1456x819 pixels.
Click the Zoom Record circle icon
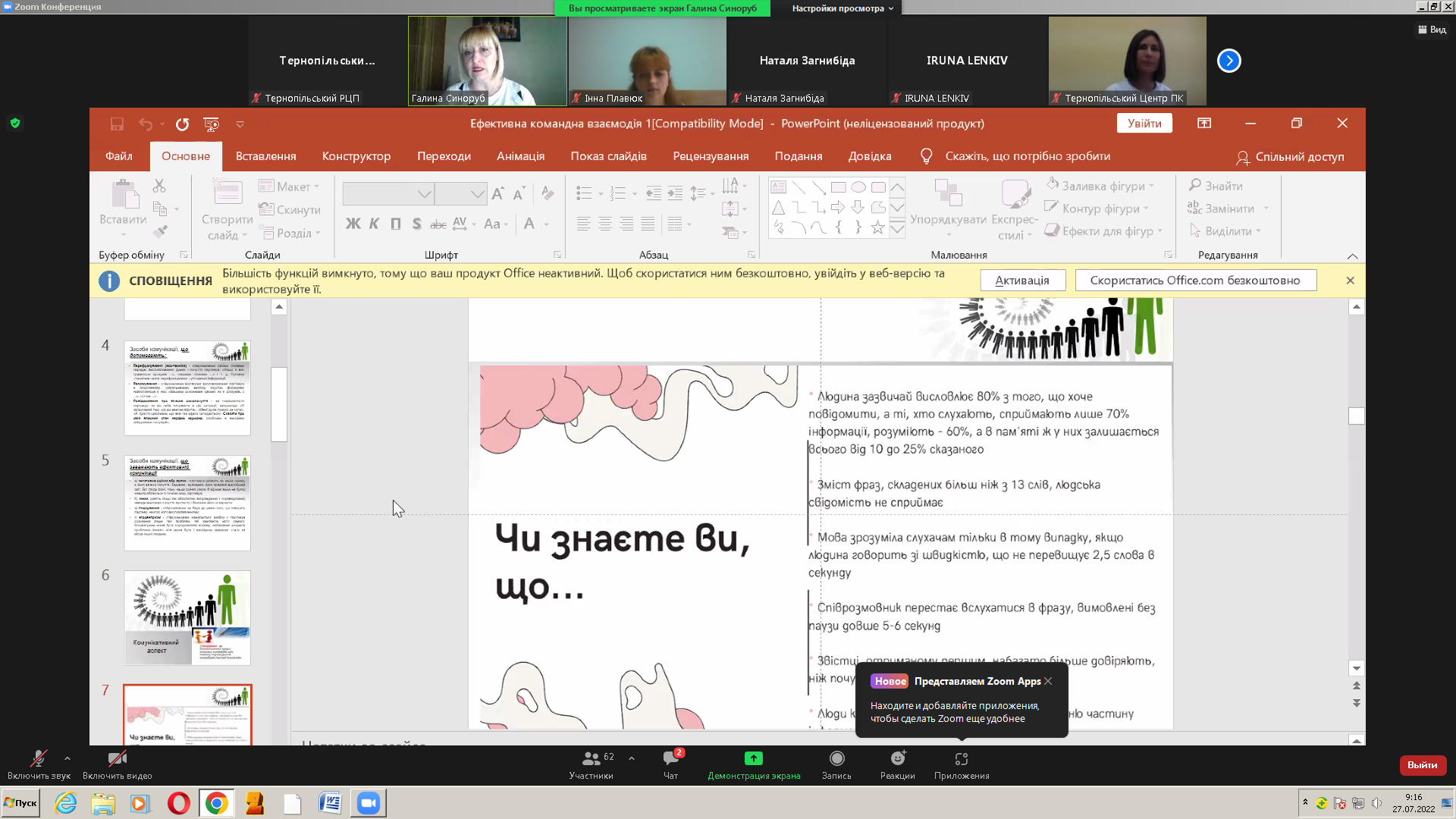click(836, 759)
